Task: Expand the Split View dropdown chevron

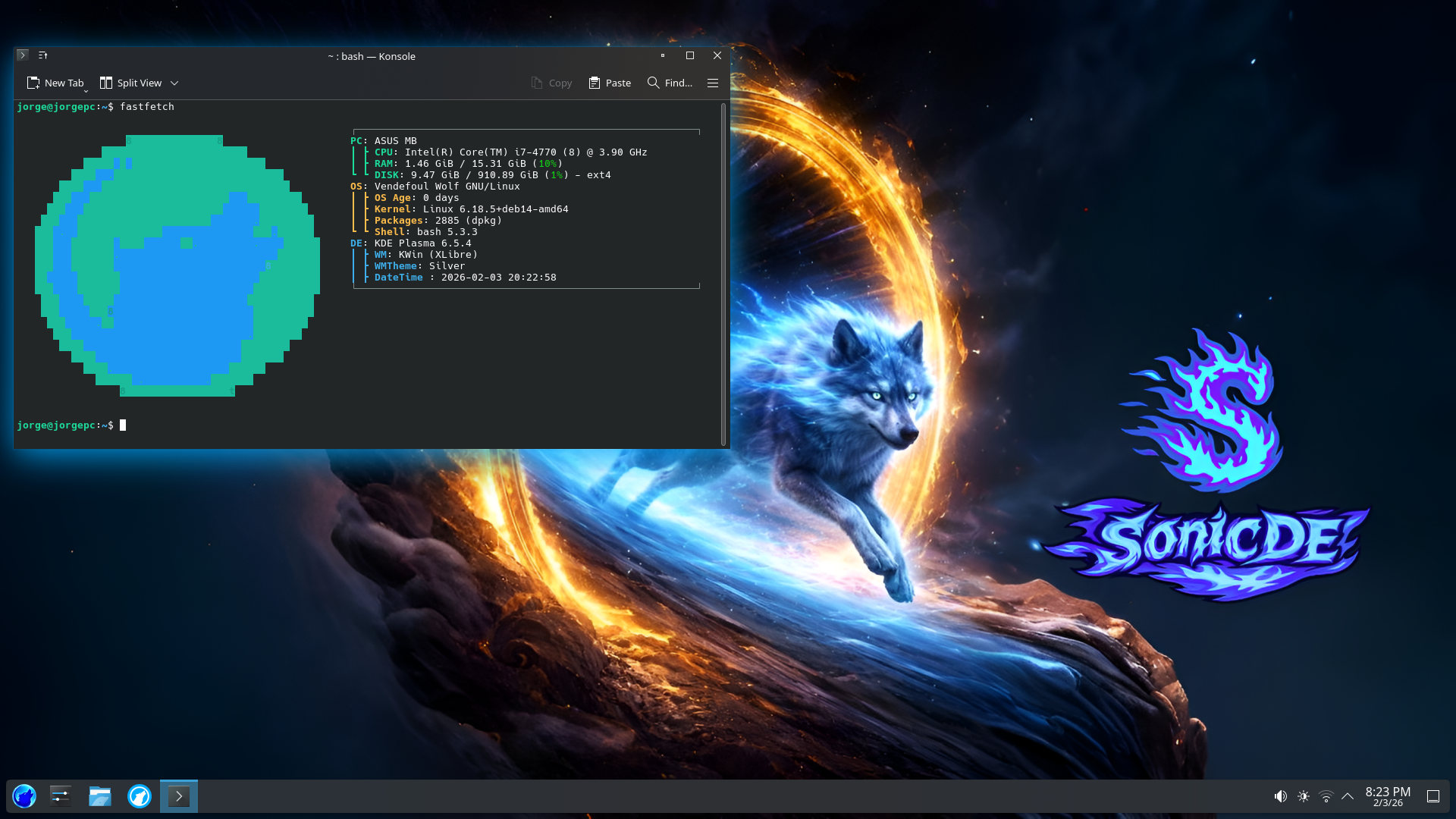Action: tap(174, 83)
